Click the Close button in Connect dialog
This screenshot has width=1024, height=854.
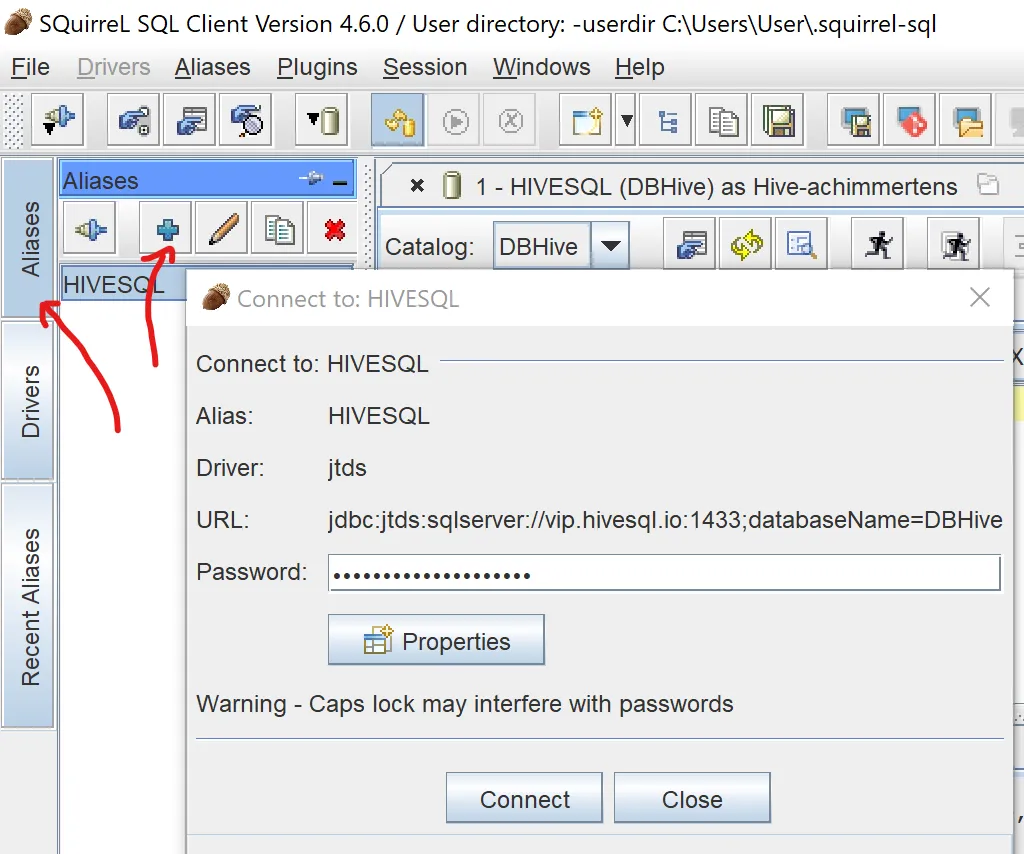pyautogui.click(x=692, y=798)
